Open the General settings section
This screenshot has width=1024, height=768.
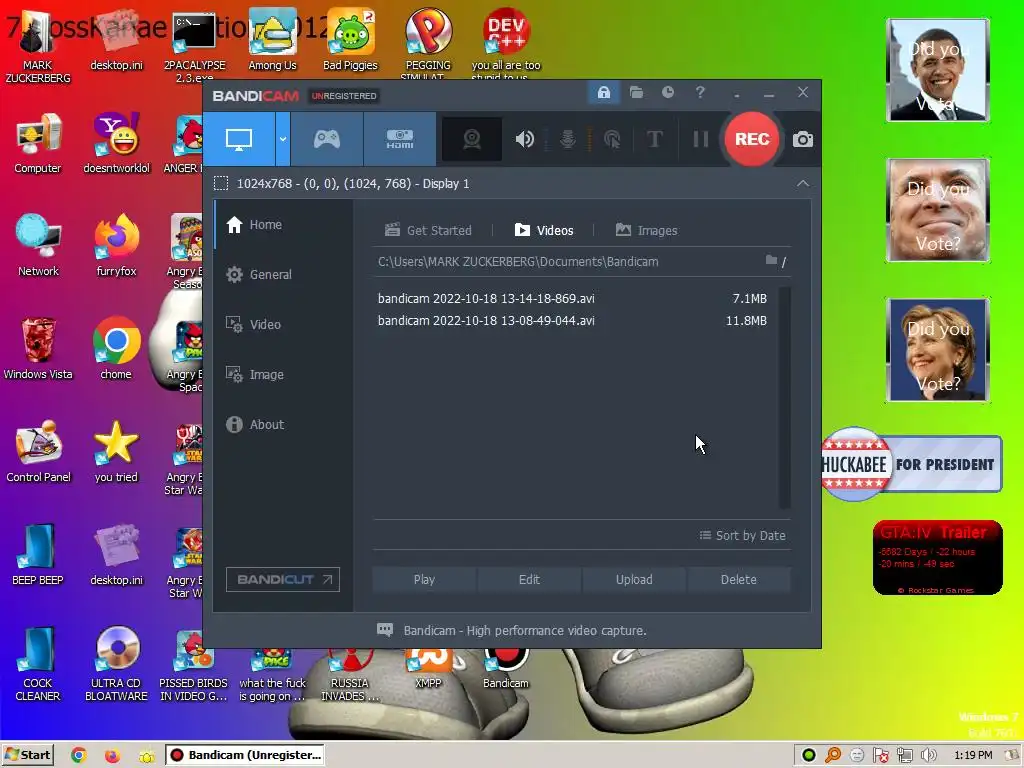[283, 274]
